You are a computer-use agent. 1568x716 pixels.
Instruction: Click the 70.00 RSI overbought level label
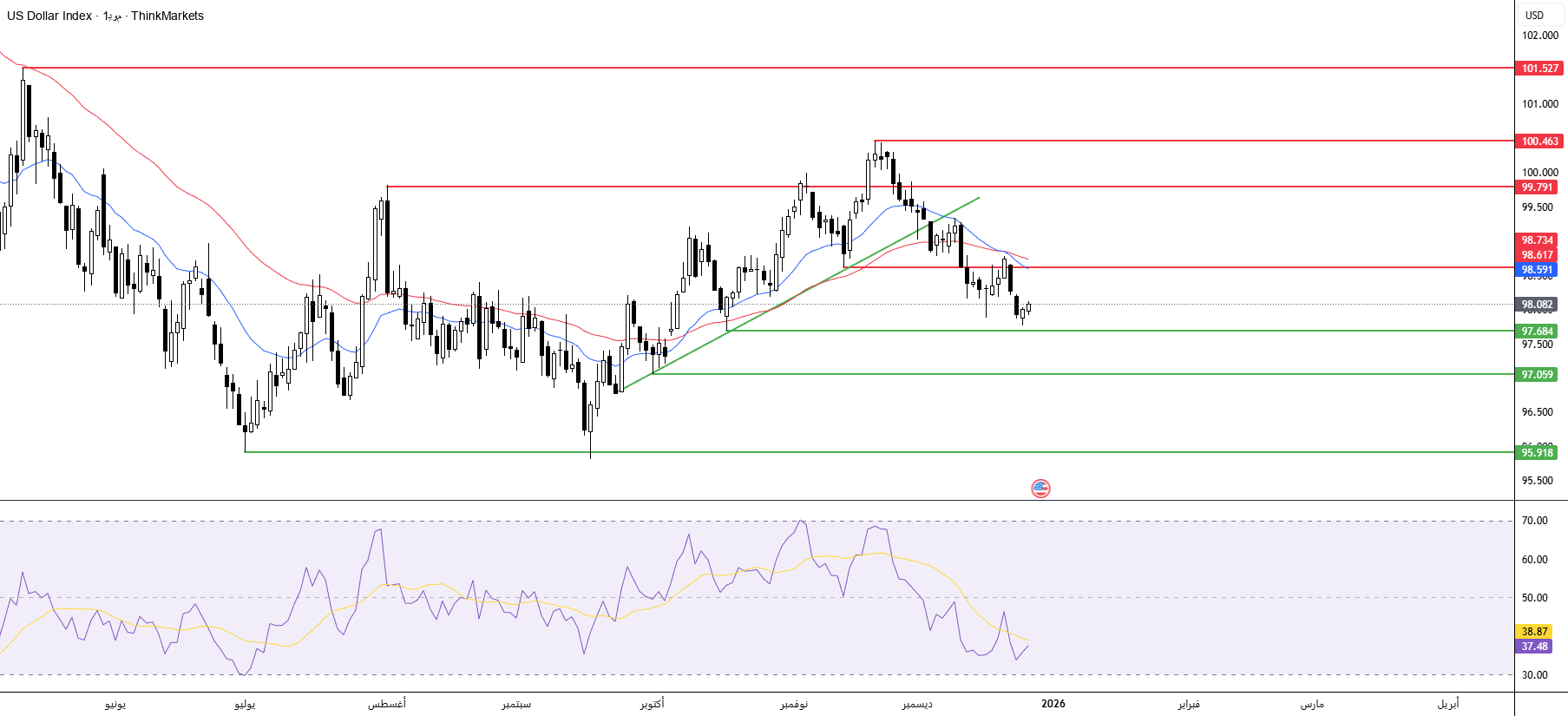click(1534, 521)
